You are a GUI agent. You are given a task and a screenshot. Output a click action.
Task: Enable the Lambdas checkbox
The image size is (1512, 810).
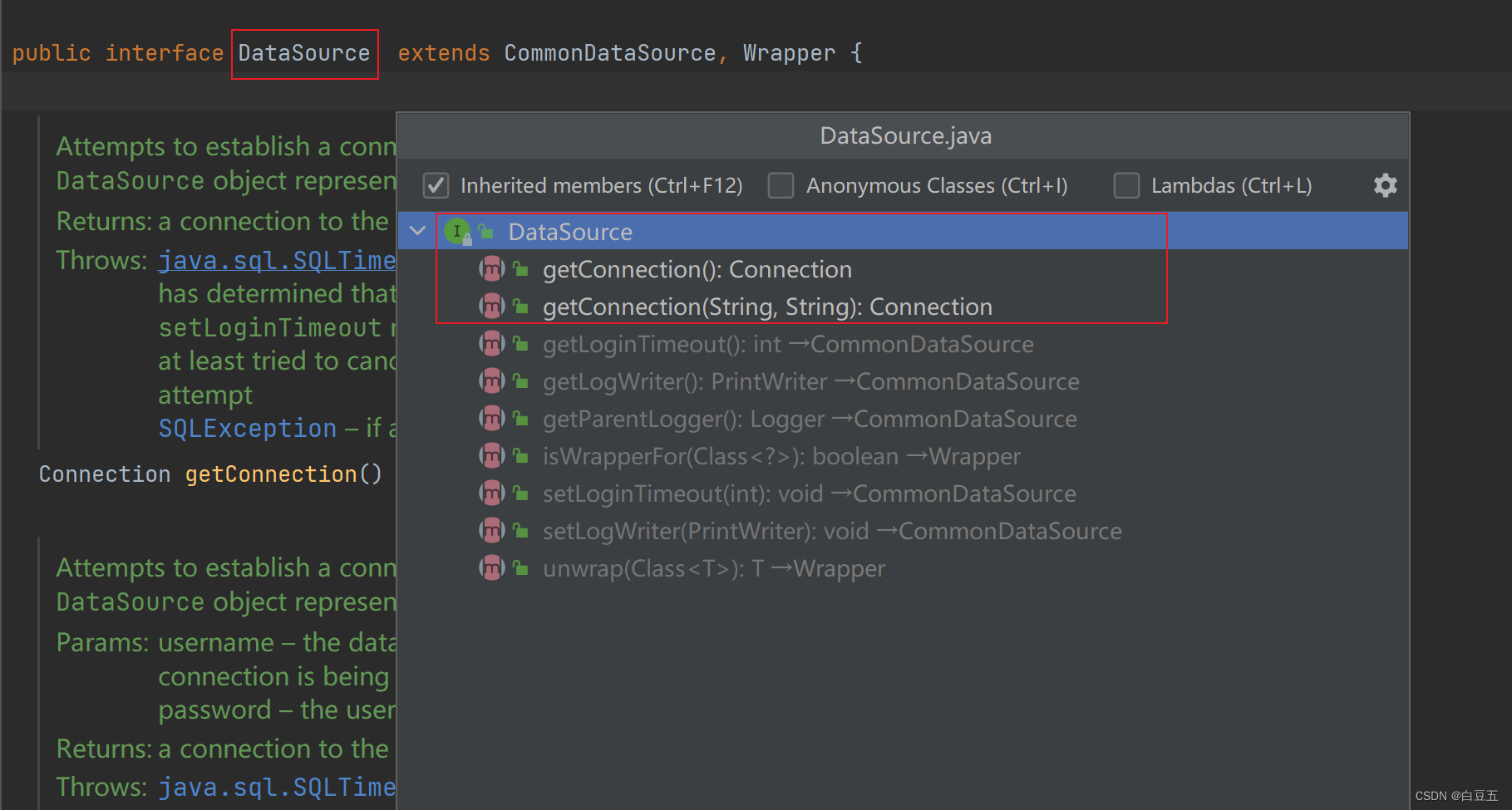(x=1126, y=185)
